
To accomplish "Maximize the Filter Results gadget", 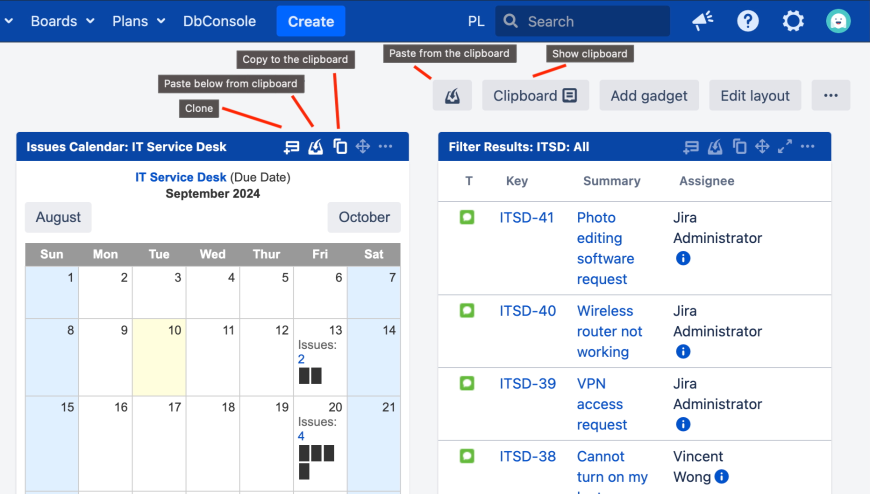I will pyautogui.click(x=785, y=147).
